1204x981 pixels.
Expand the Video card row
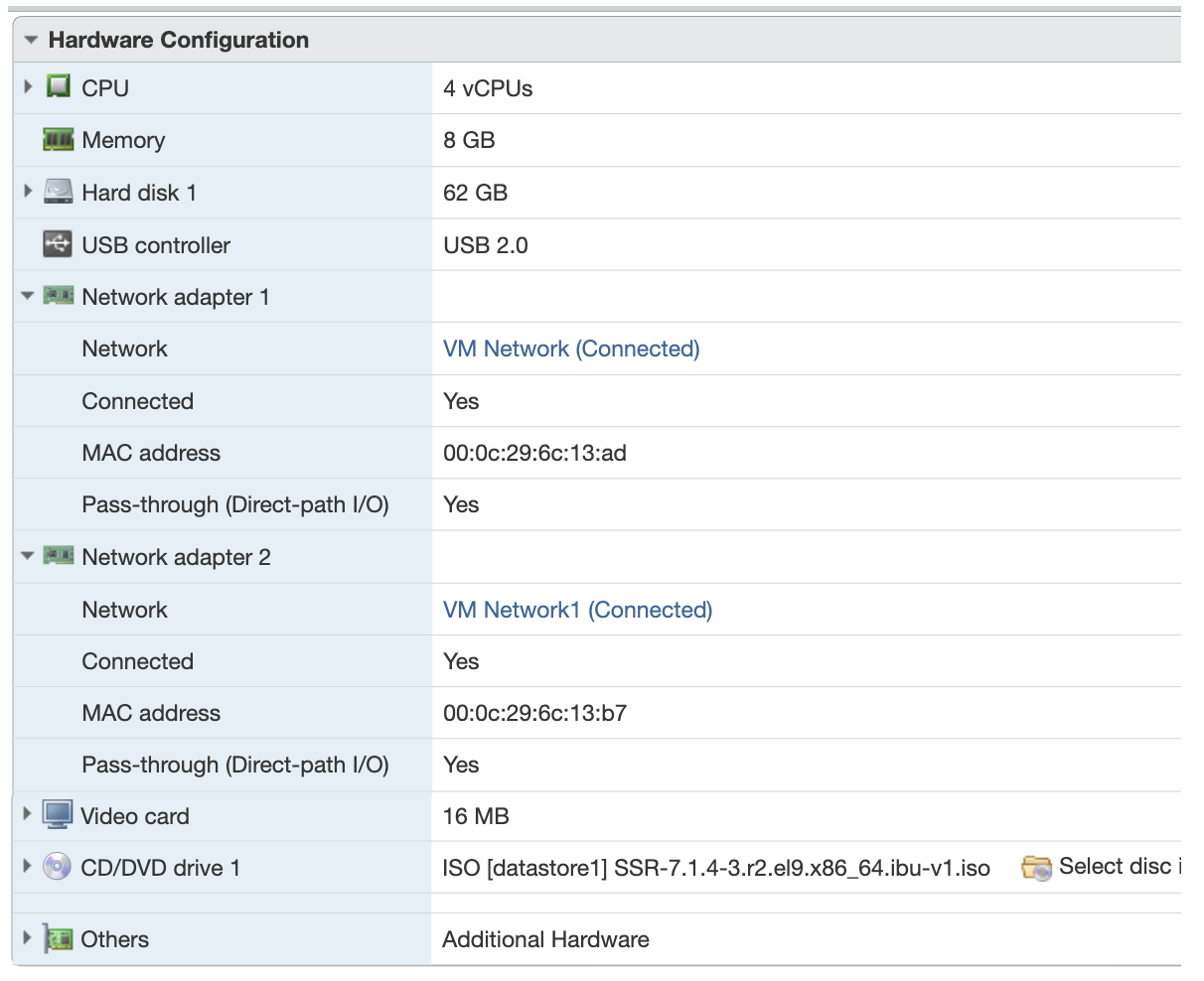28,815
